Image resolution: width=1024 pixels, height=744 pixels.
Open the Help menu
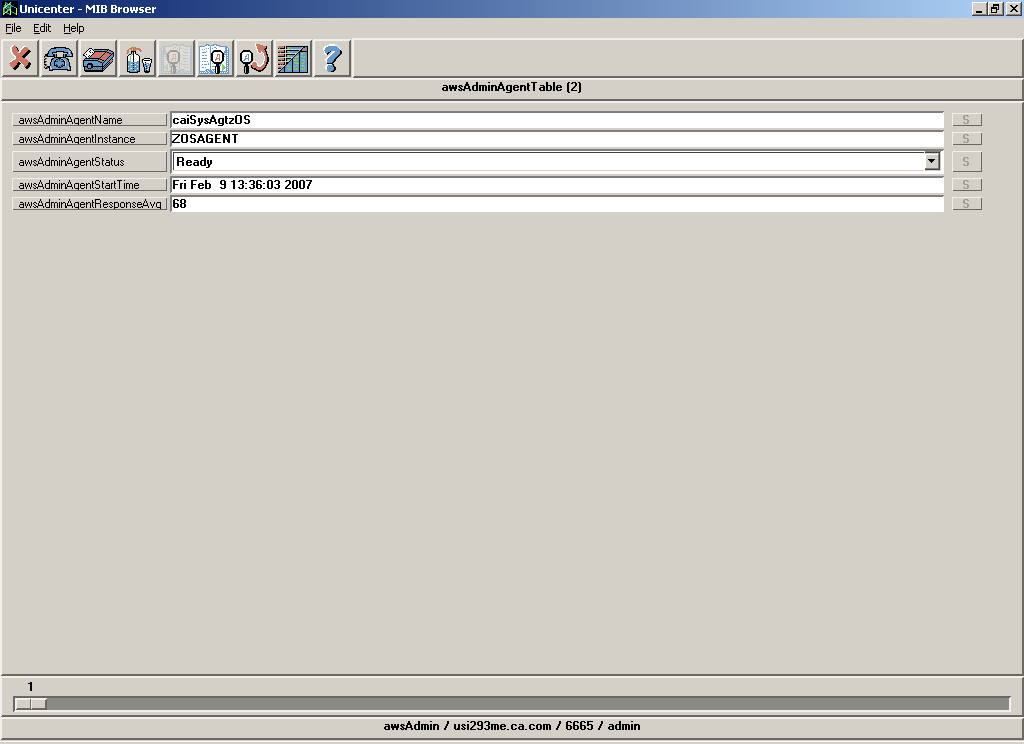[x=73, y=28]
